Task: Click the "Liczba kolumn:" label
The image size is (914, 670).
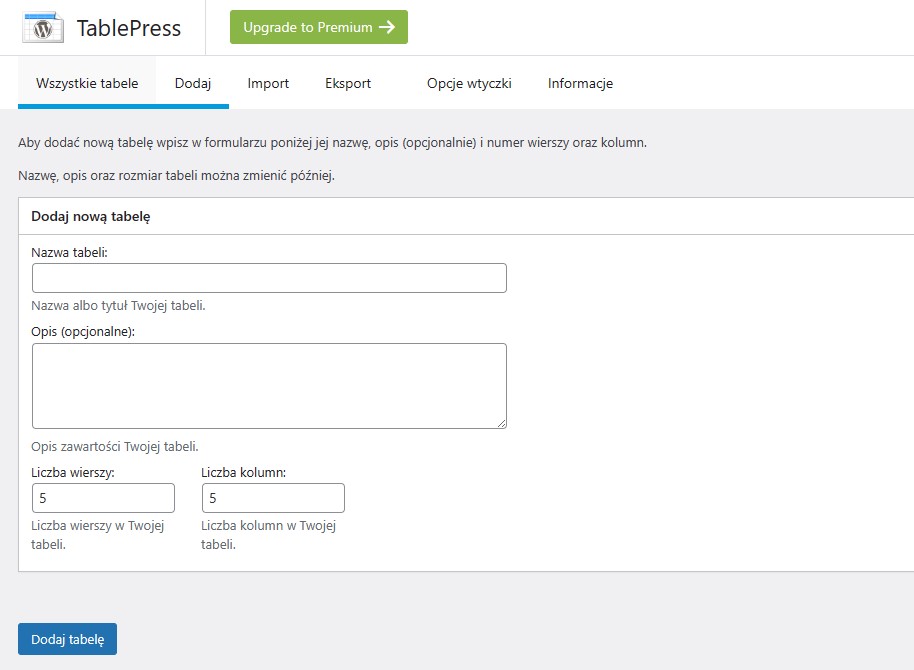Action: (x=243, y=472)
